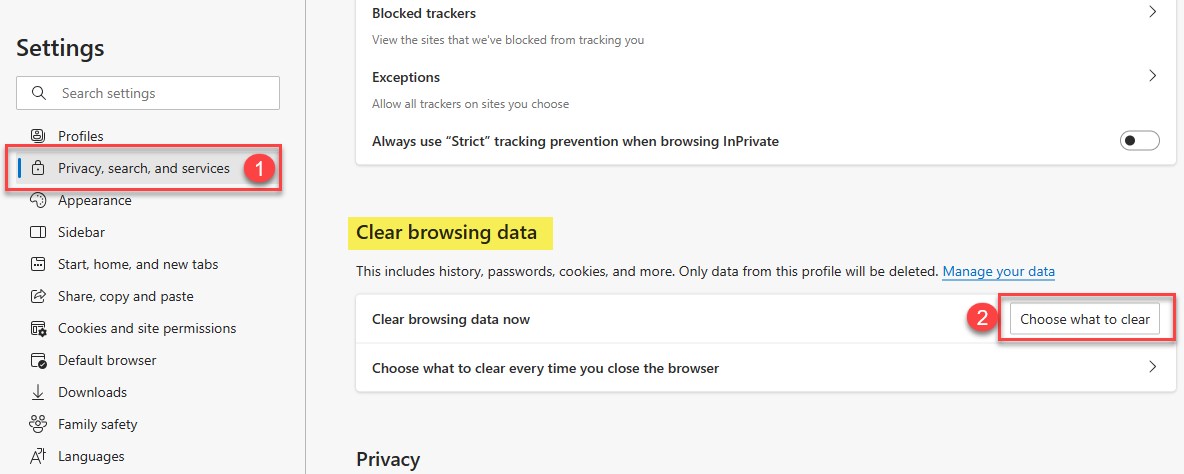Screen dimensions: 1184x474
Task: Click the Appearance palette icon
Action: pos(38,200)
